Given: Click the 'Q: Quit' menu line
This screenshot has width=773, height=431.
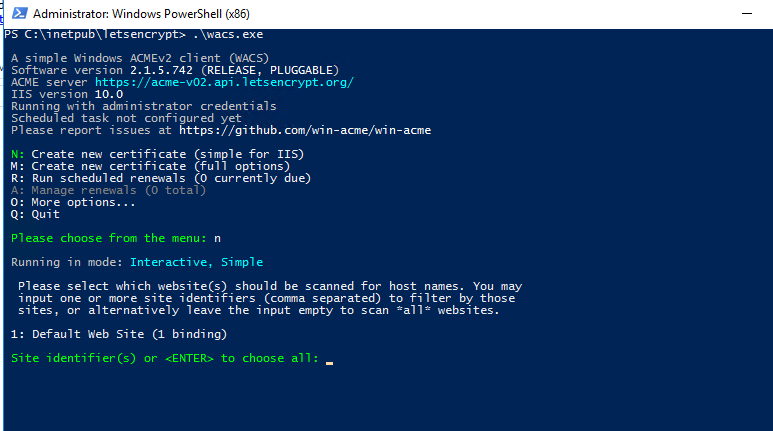Looking at the screenshot, I should (35, 214).
